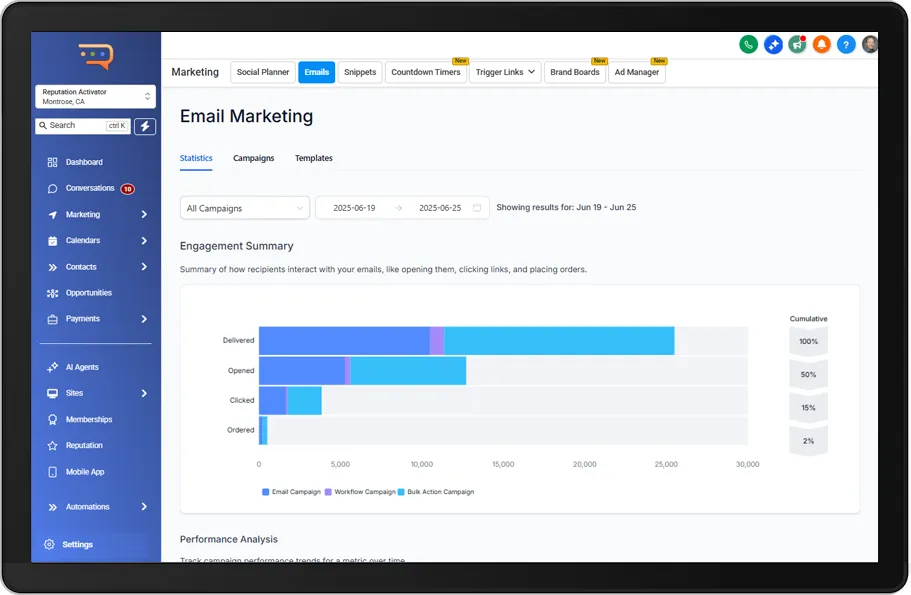Click the Reputation star icon
Viewport: 911px width, 595px height.
coord(52,446)
